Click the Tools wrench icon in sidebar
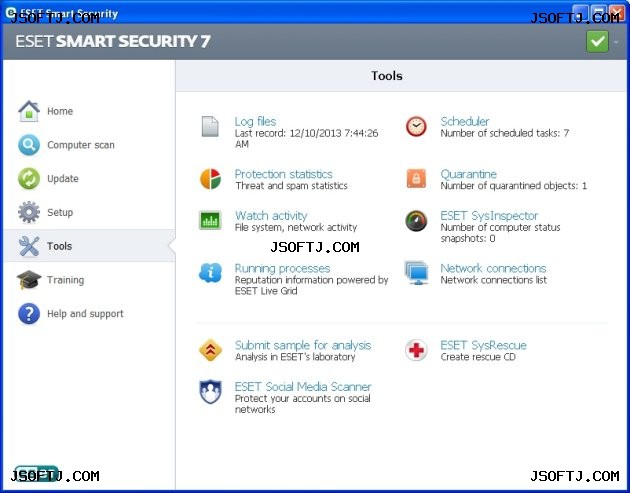This screenshot has height=493, width=630. tap(29, 246)
